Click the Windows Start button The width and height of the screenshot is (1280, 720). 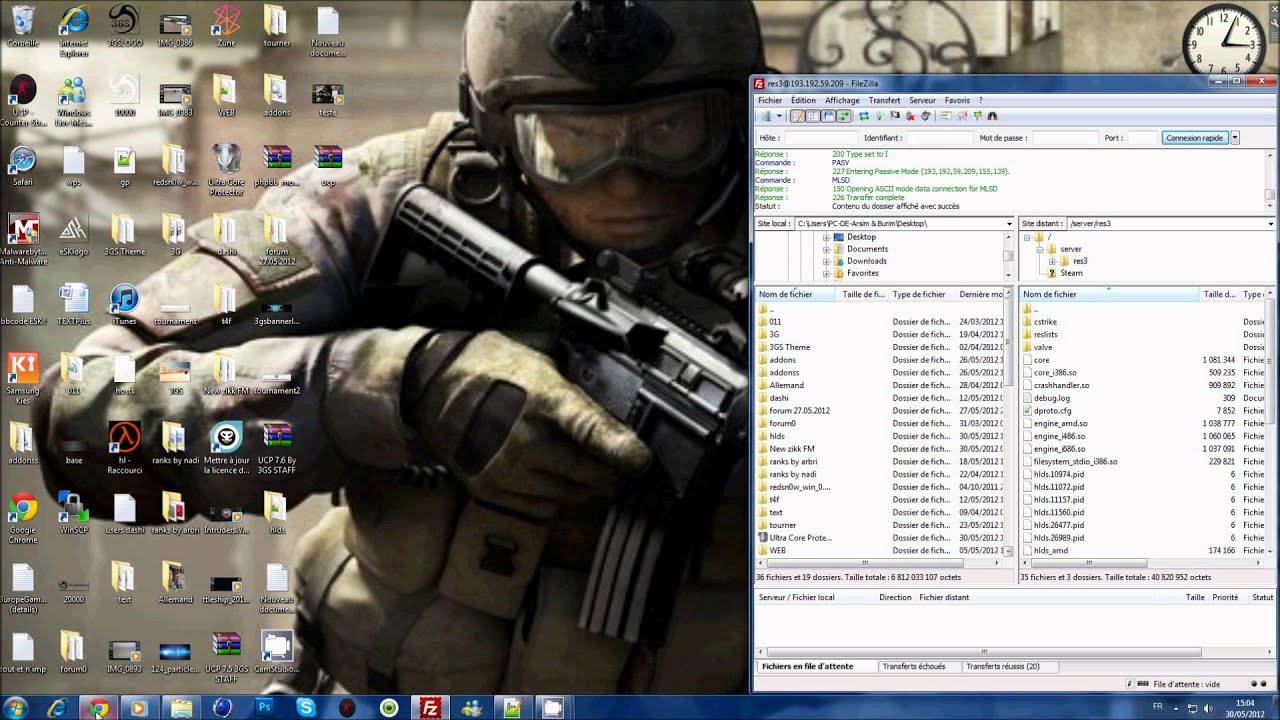(16, 708)
